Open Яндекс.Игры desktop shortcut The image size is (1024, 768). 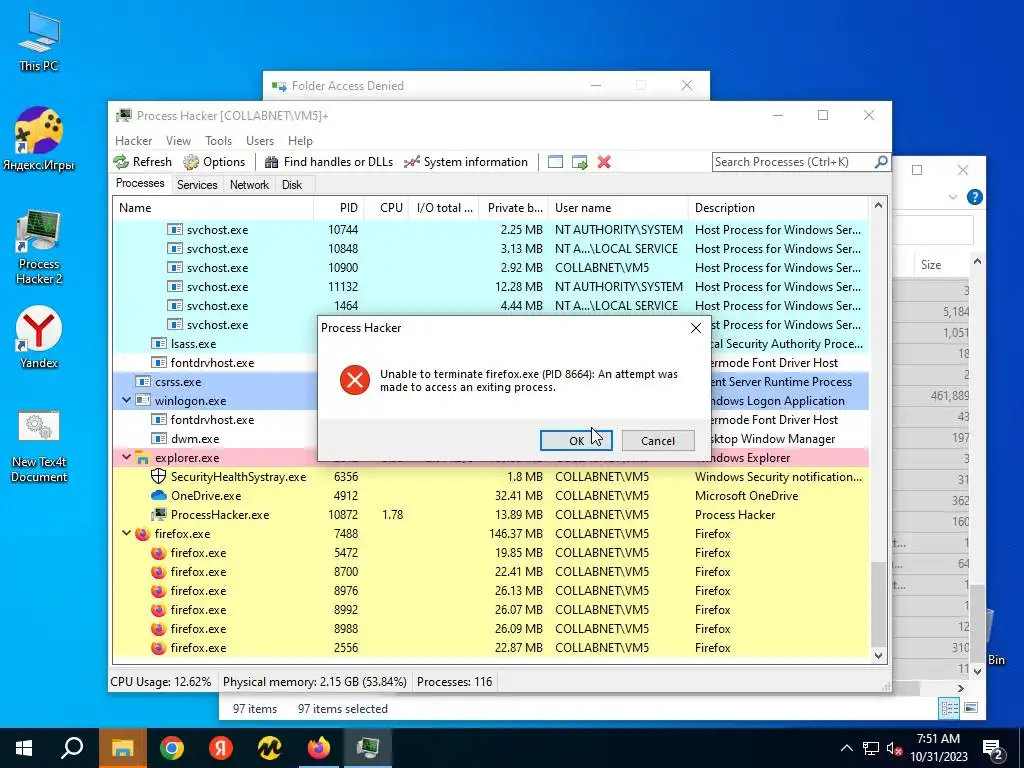(x=39, y=138)
